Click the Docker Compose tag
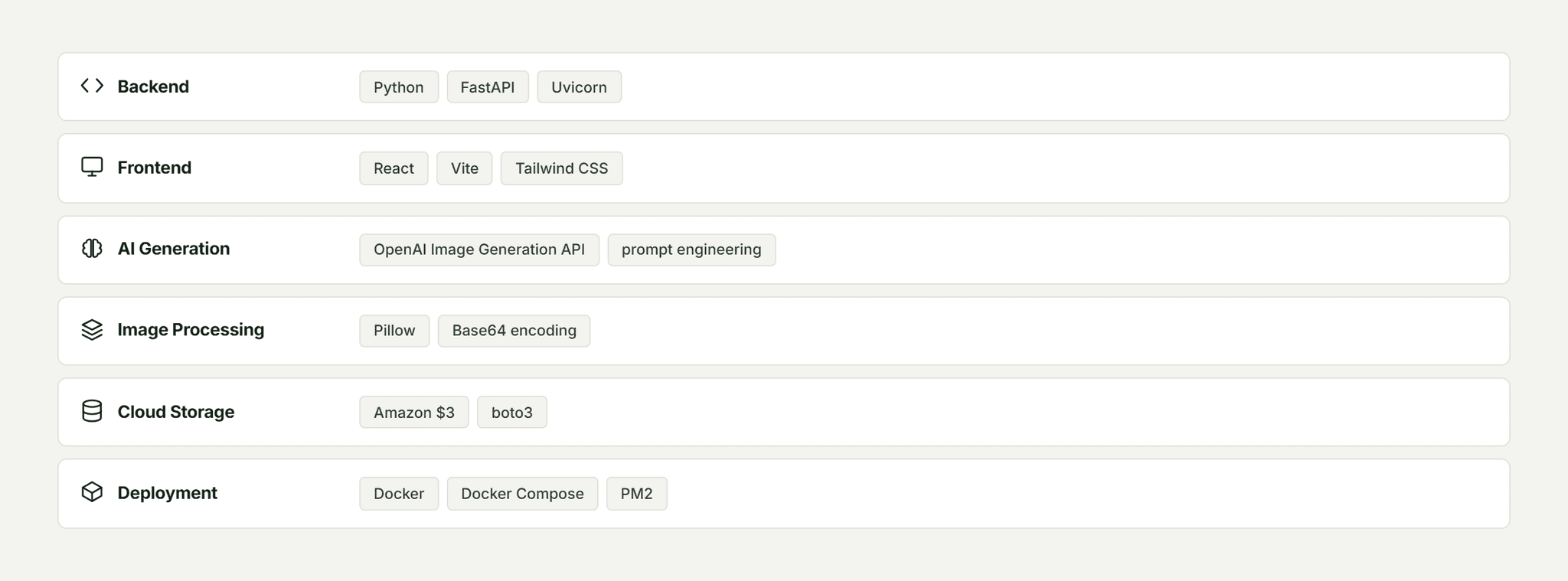This screenshot has width=1568, height=581. pos(522,494)
